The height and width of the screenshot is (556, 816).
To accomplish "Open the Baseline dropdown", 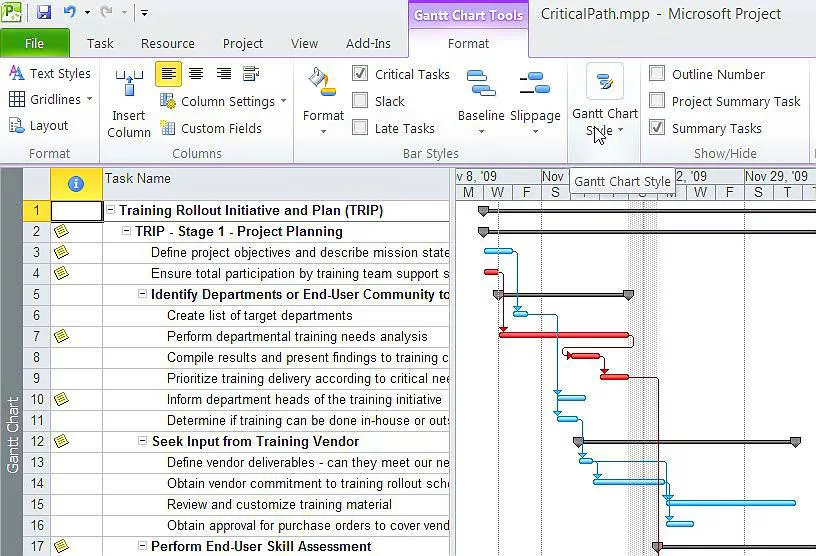I will pos(481,101).
